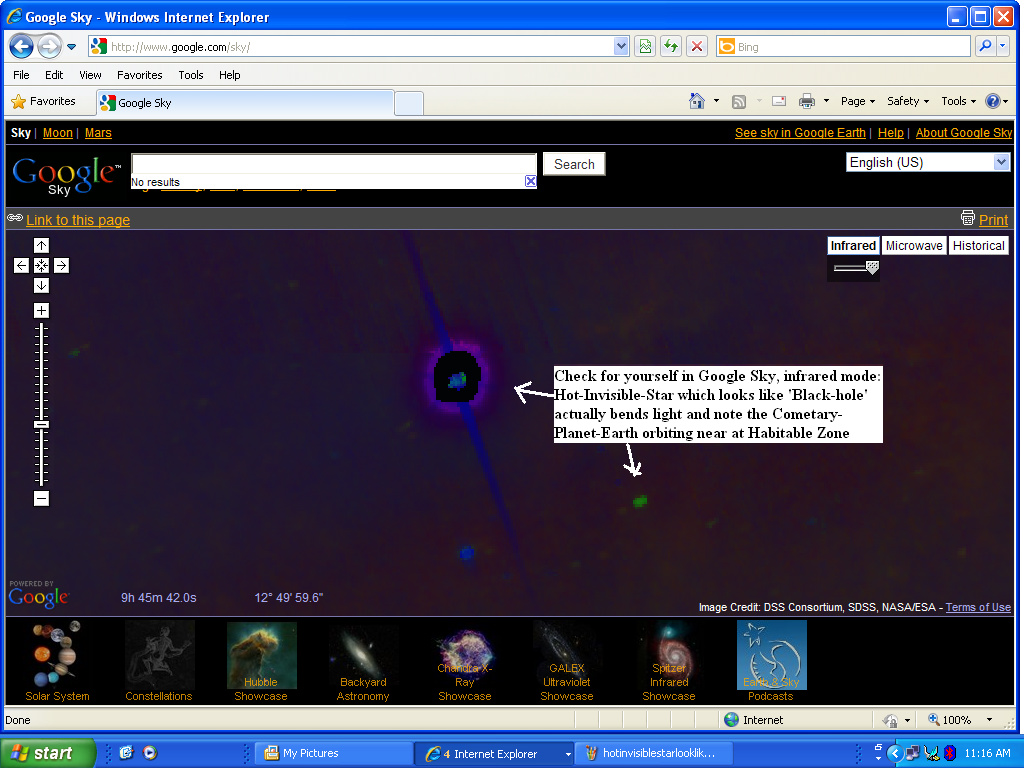The width and height of the screenshot is (1024, 768).
Task: Close the No results message box
Action: pos(530,182)
